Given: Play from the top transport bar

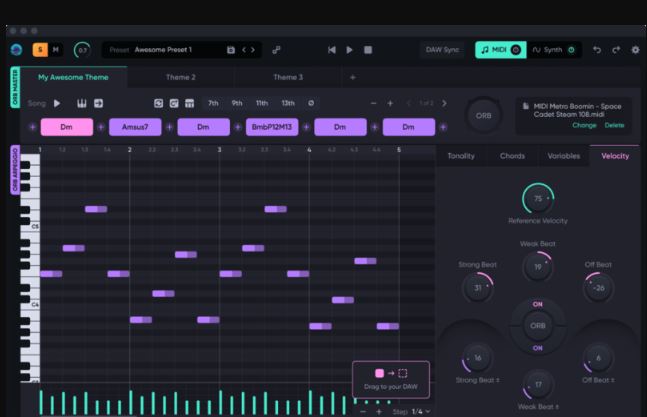Looking at the screenshot, I should click(349, 50).
